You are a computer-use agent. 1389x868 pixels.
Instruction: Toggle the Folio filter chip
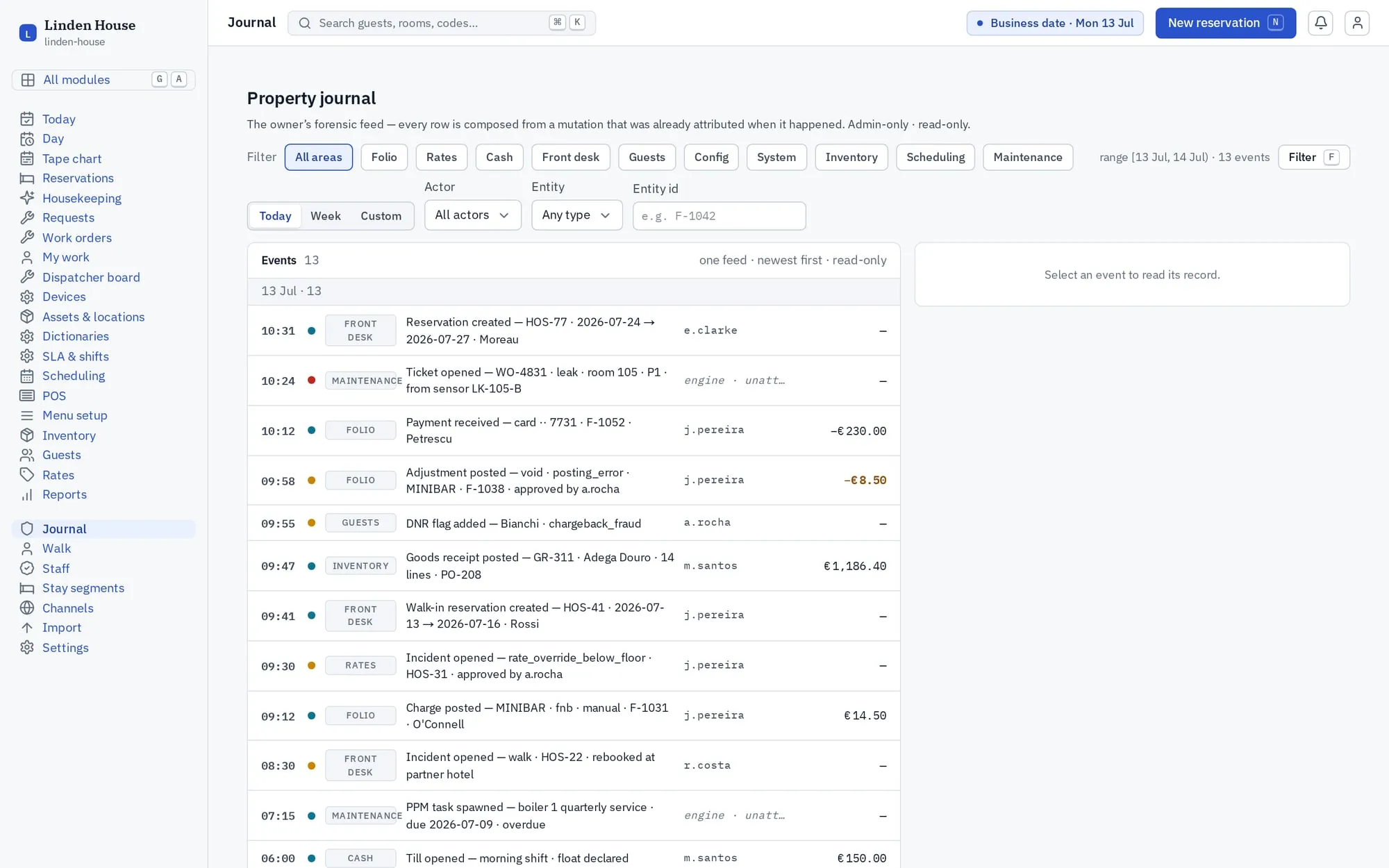click(384, 157)
